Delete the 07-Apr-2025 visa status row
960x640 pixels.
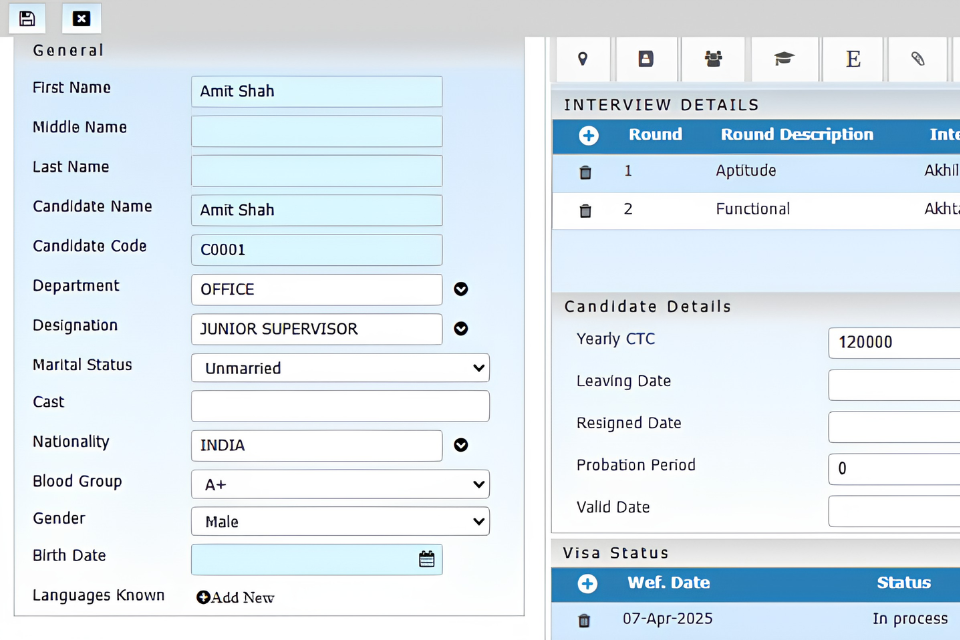coord(584,620)
